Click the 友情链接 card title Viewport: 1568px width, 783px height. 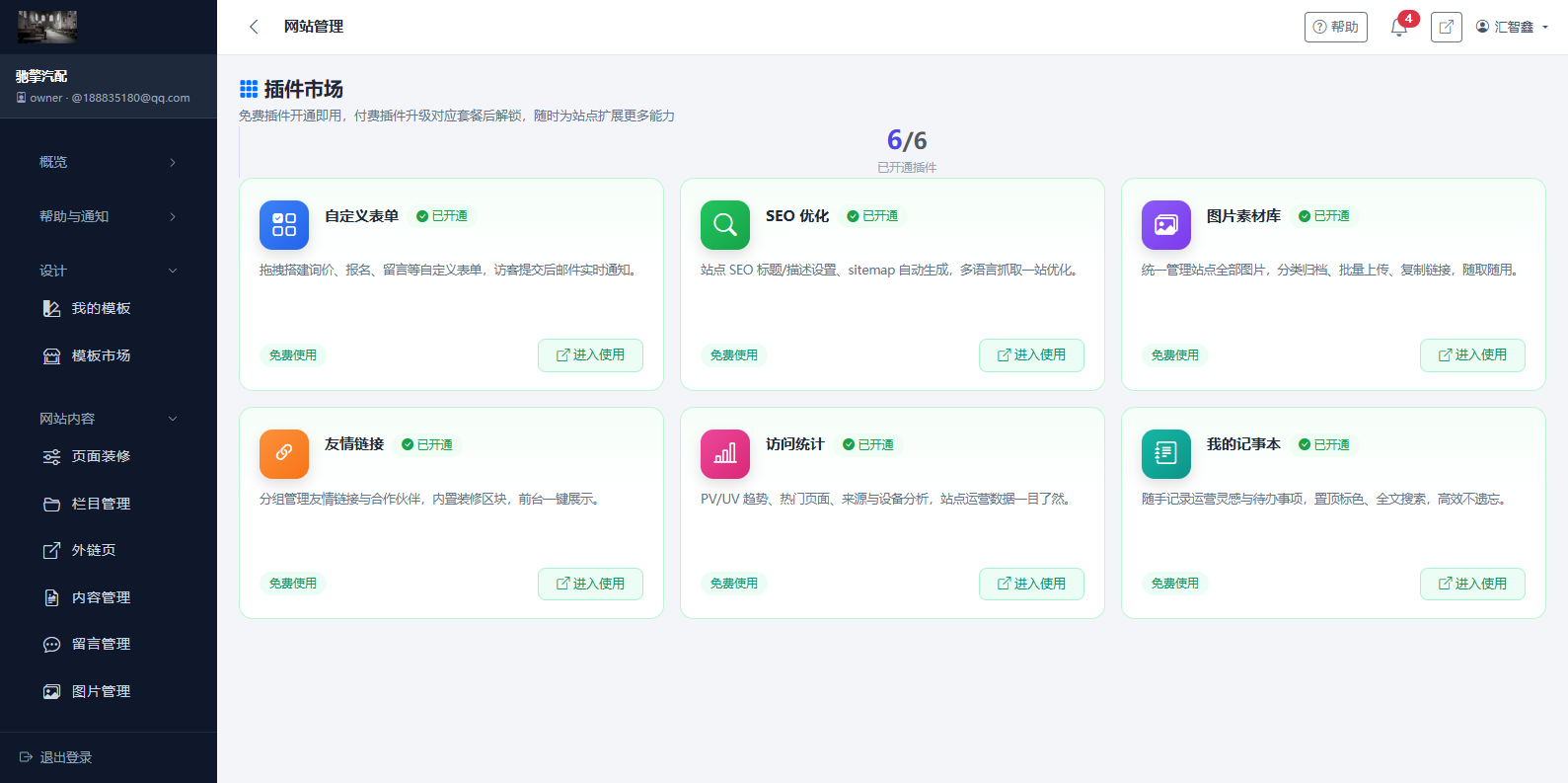(x=354, y=444)
